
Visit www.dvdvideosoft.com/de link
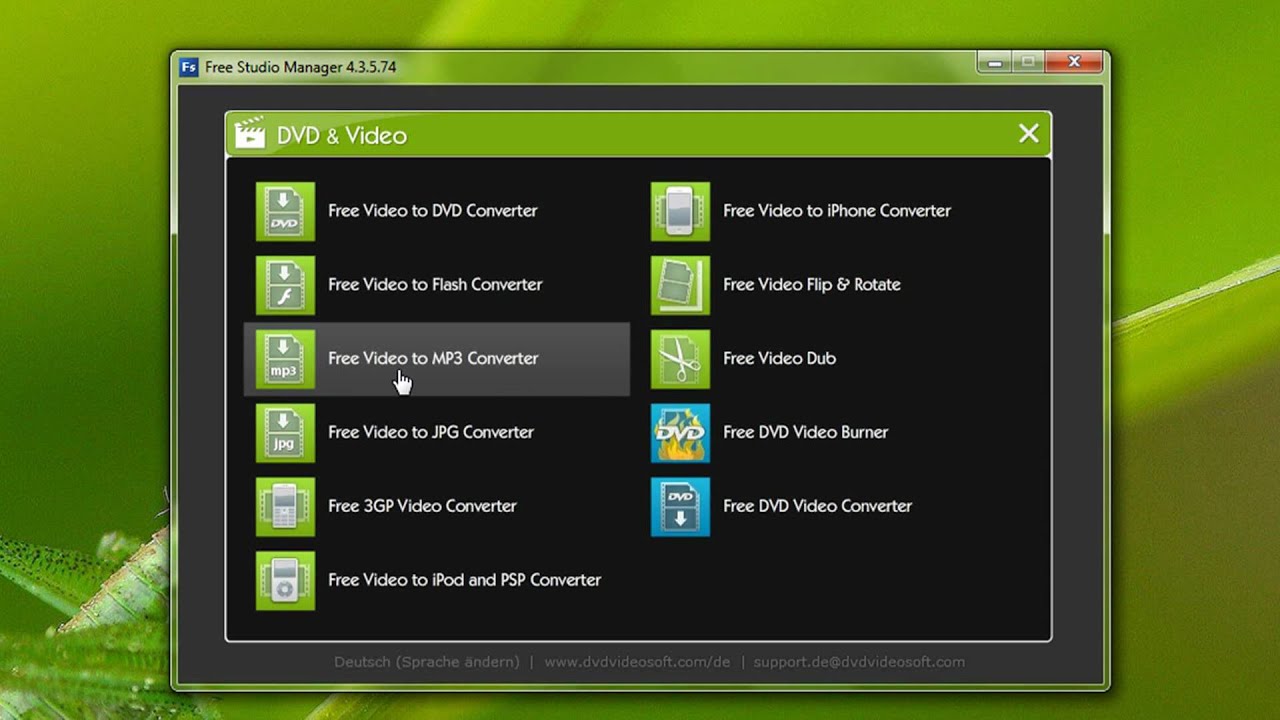tap(637, 662)
